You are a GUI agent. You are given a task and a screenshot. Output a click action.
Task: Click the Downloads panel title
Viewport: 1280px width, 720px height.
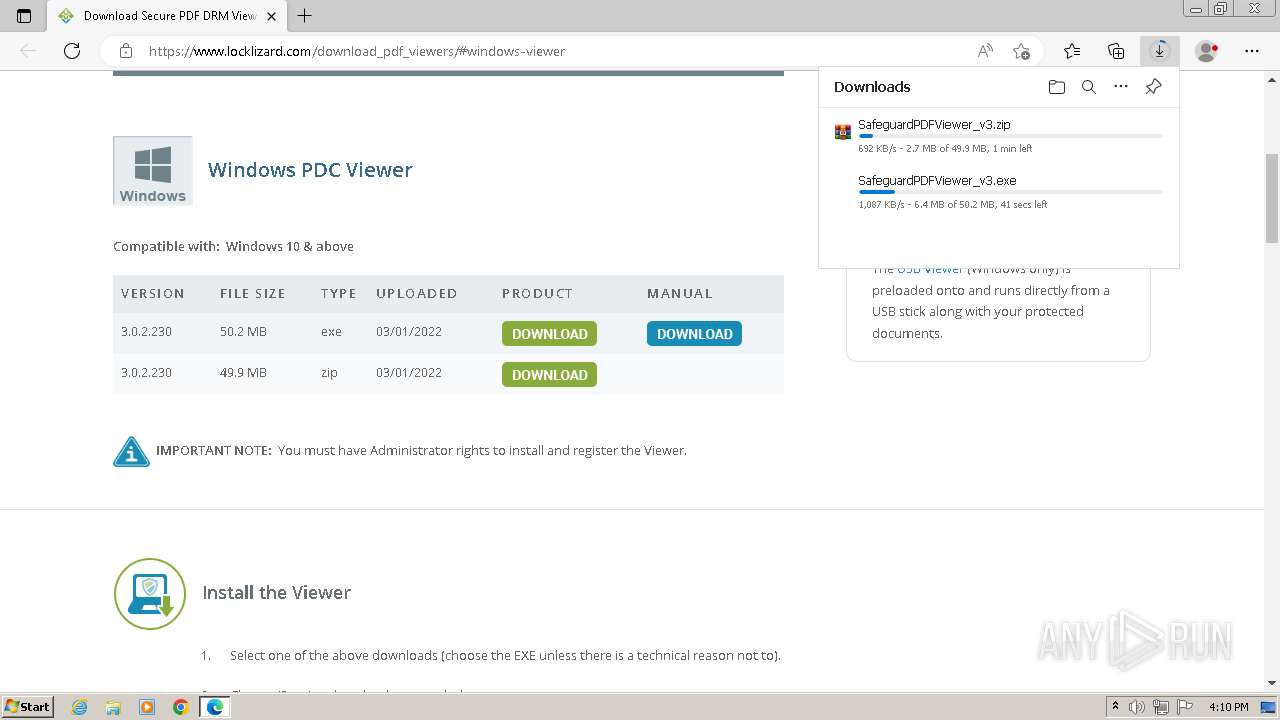pos(872,87)
